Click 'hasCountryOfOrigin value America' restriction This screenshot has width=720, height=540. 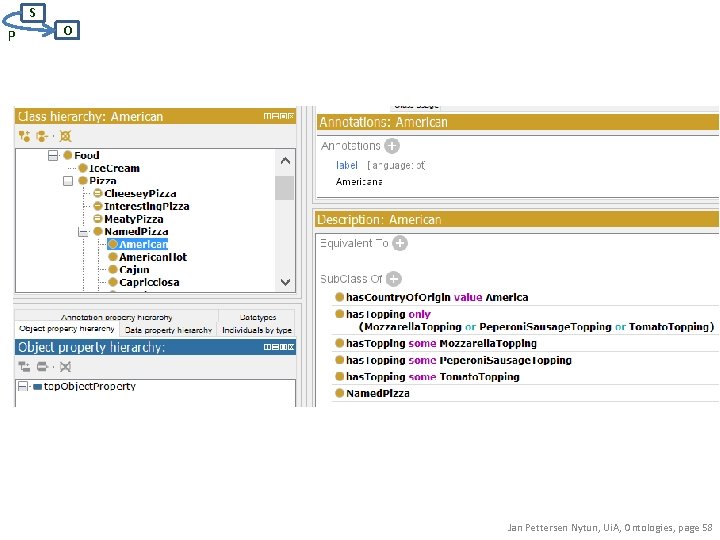437,297
